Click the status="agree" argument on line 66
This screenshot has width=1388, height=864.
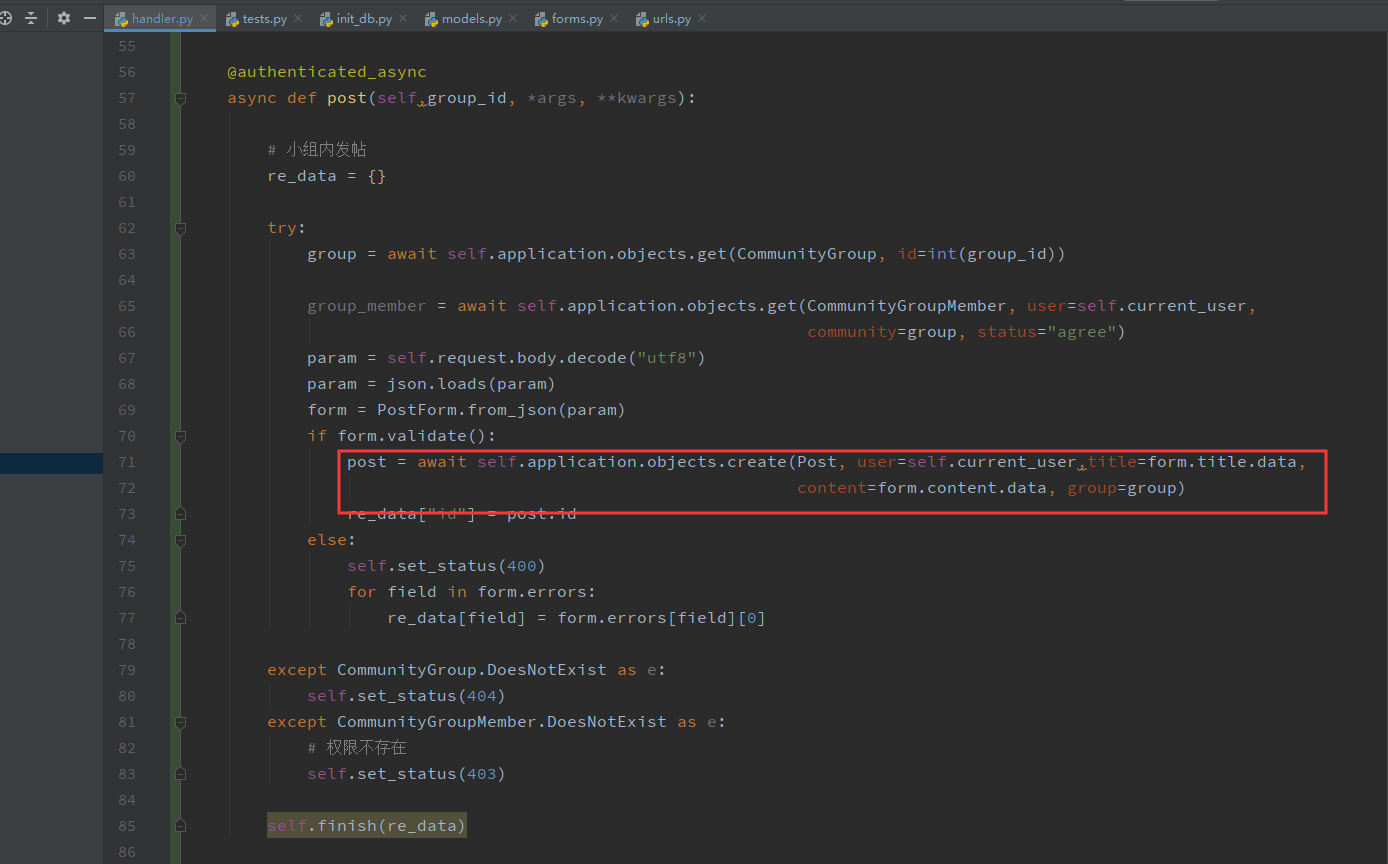(x=1047, y=332)
